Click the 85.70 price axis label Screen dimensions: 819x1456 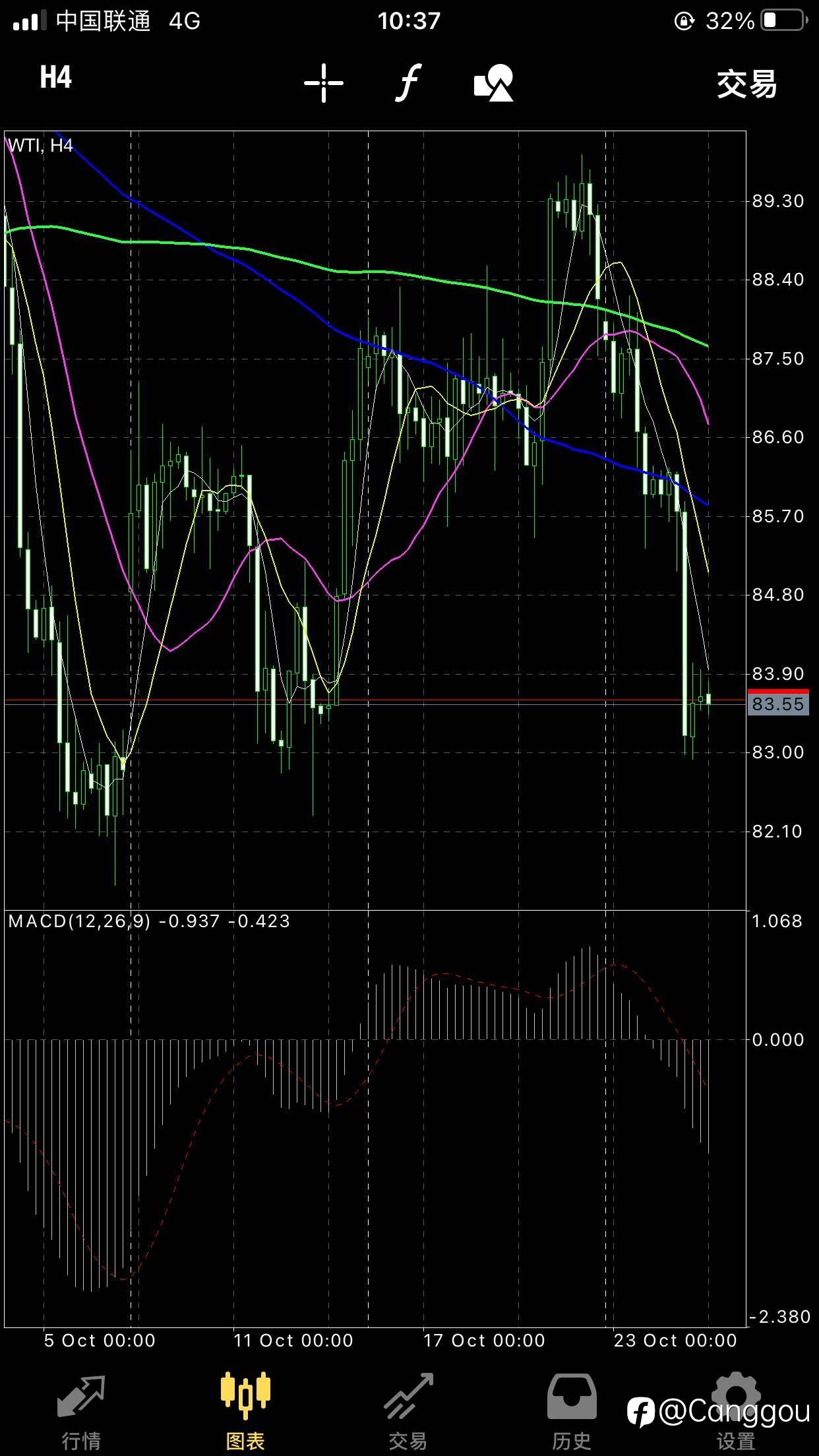[x=778, y=516]
